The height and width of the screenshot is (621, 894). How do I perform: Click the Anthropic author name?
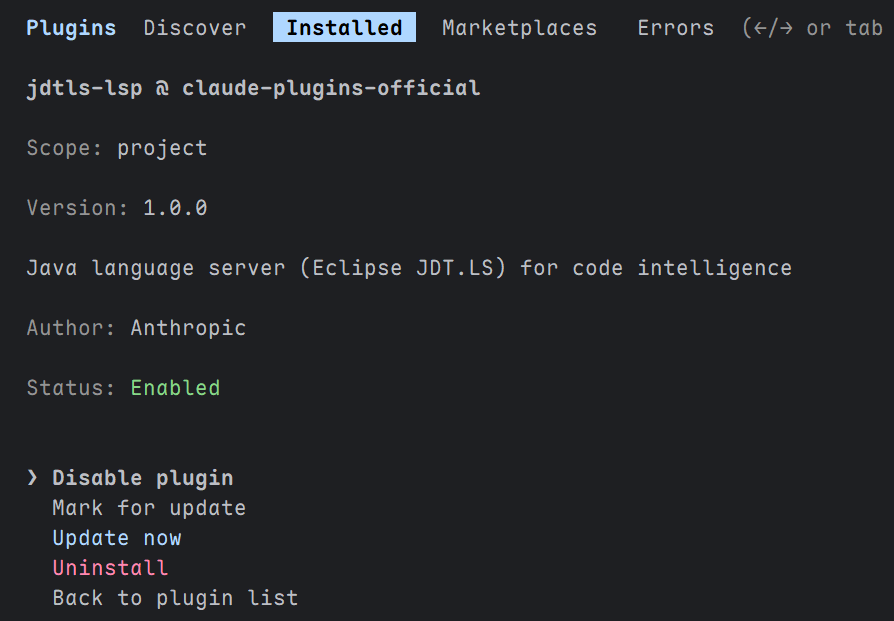[x=188, y=328]
